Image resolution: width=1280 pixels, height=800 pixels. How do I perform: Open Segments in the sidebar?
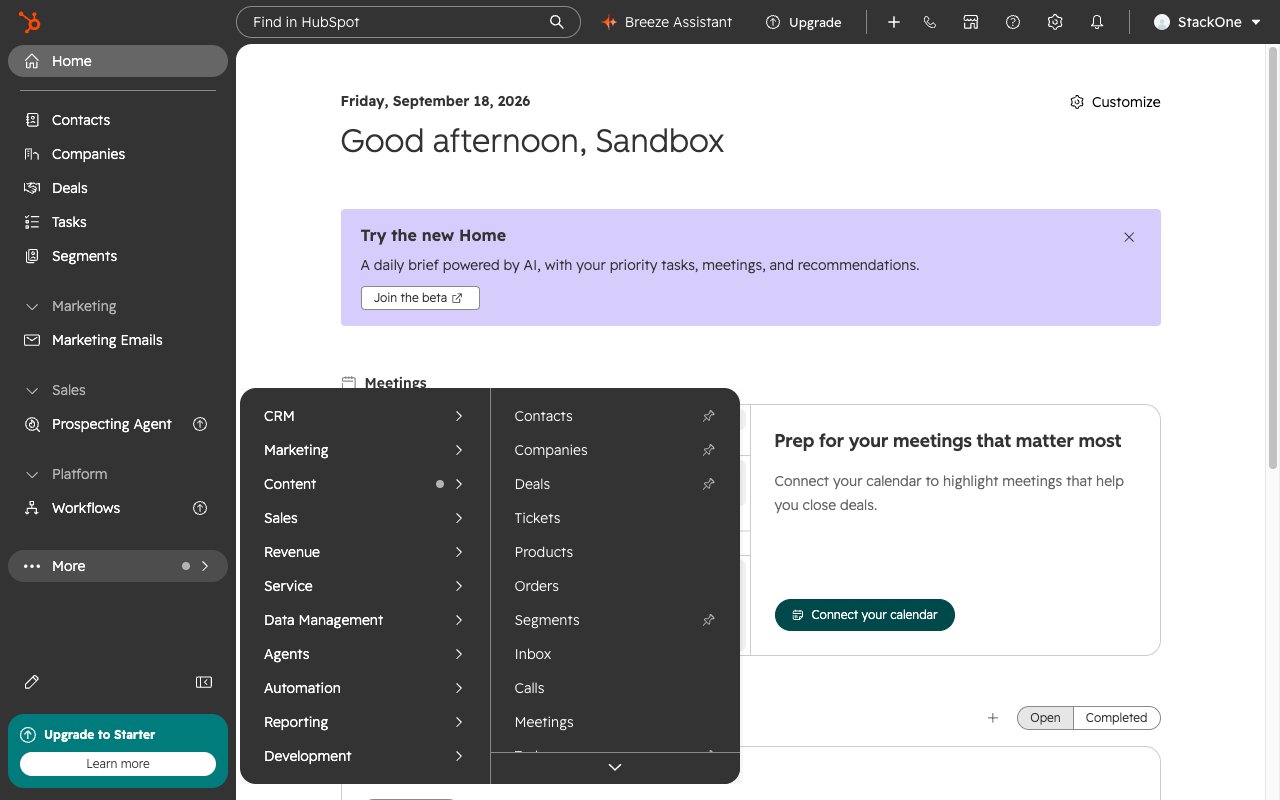118,256
